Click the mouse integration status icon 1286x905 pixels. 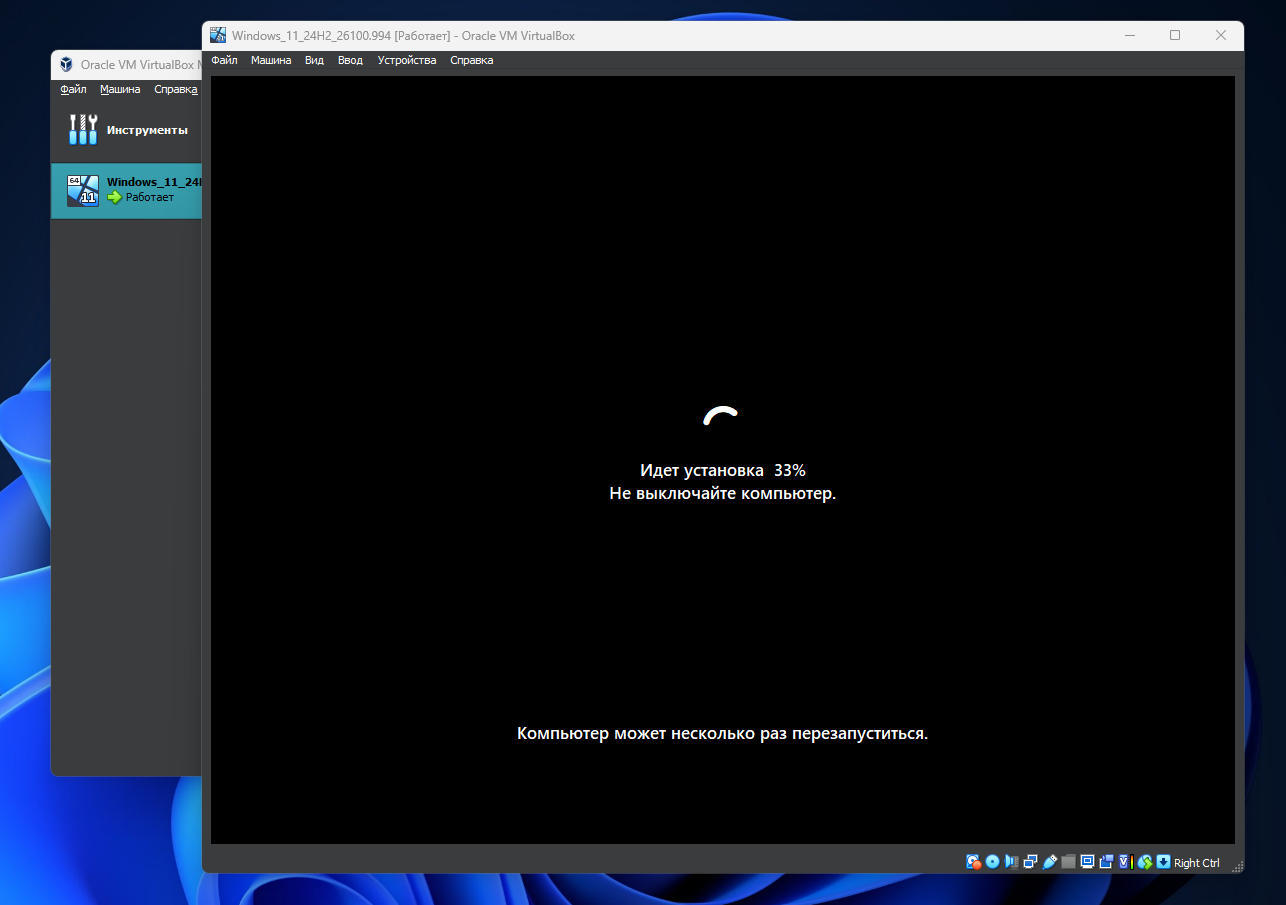point(1145,862)
